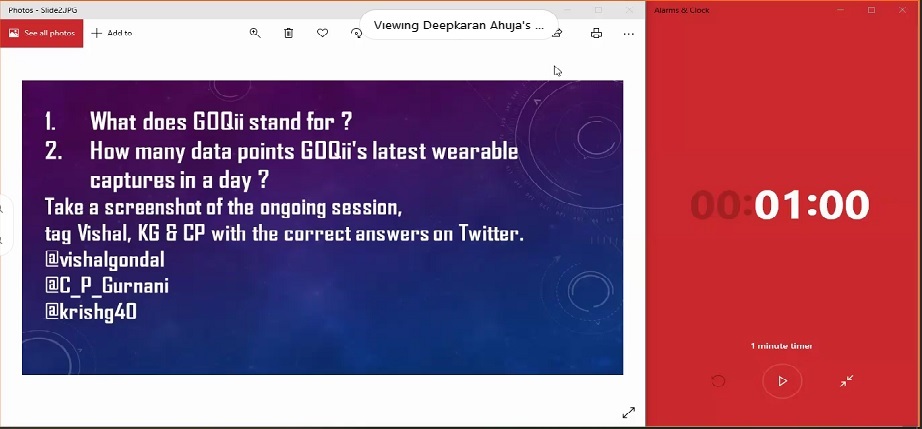The height and width of the screenshot is (429, 922).
Task: Delete the photo with trash icon
Action: 288,33
